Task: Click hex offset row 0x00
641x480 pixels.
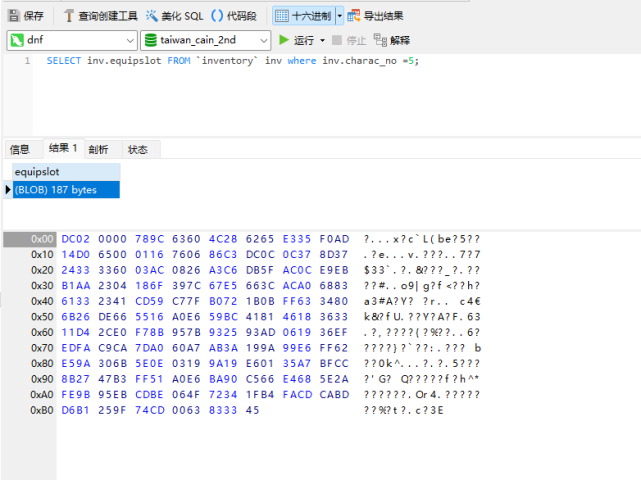Action: pyautogui.click(x=29, y=239)
